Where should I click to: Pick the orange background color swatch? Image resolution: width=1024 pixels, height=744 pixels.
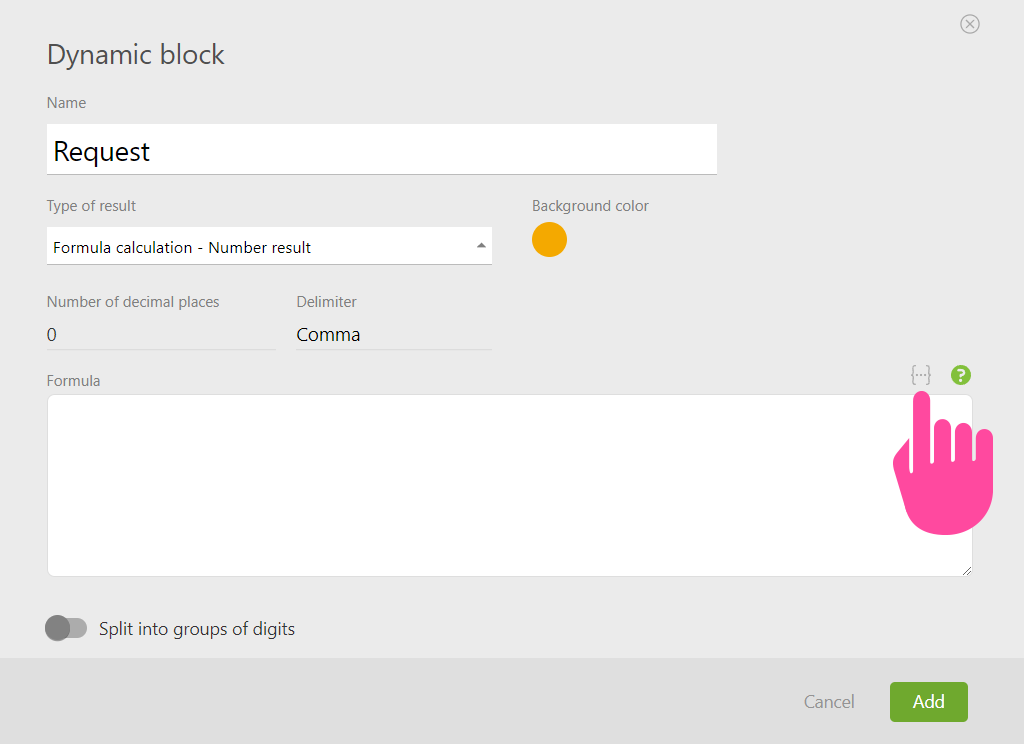point(549,240)
